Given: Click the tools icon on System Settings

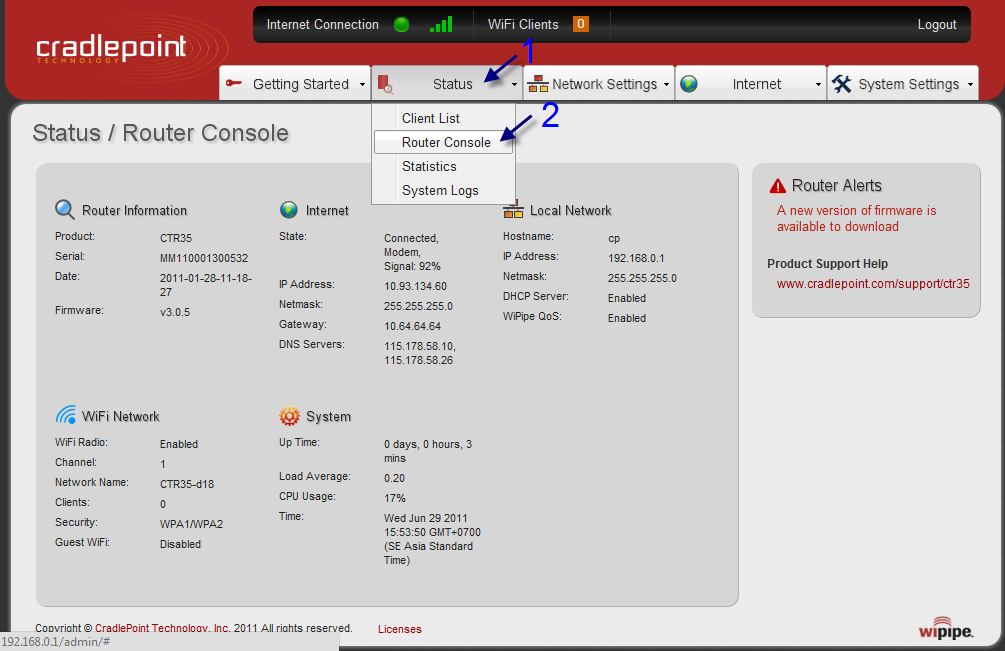Looking at the screenshot, I should [842, 84].
